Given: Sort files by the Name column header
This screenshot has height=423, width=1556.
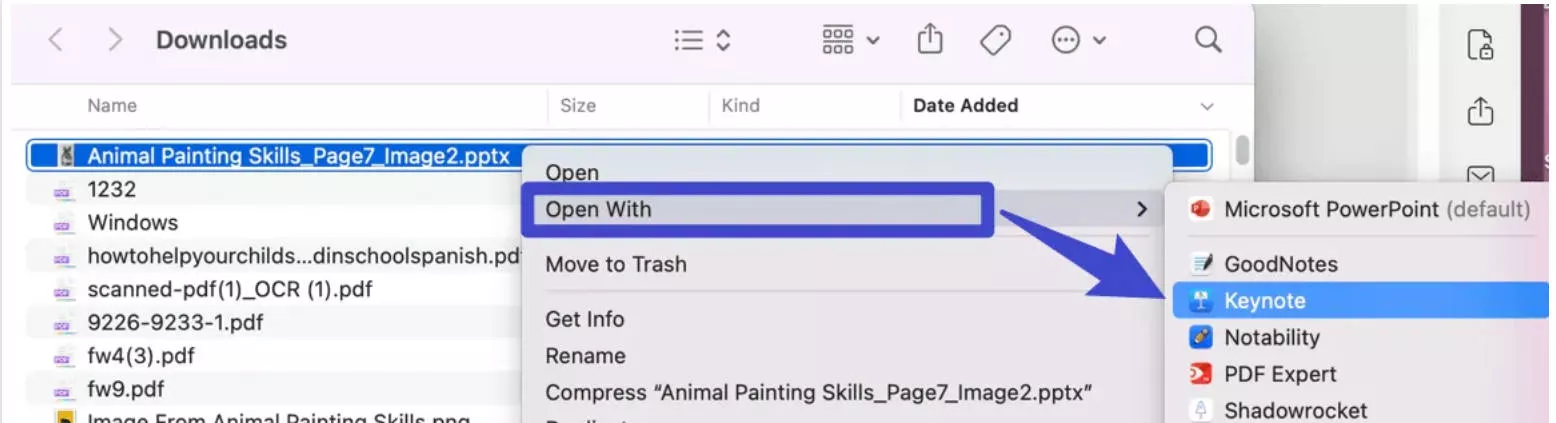Looking at the screenshot, I should (112, 105).
